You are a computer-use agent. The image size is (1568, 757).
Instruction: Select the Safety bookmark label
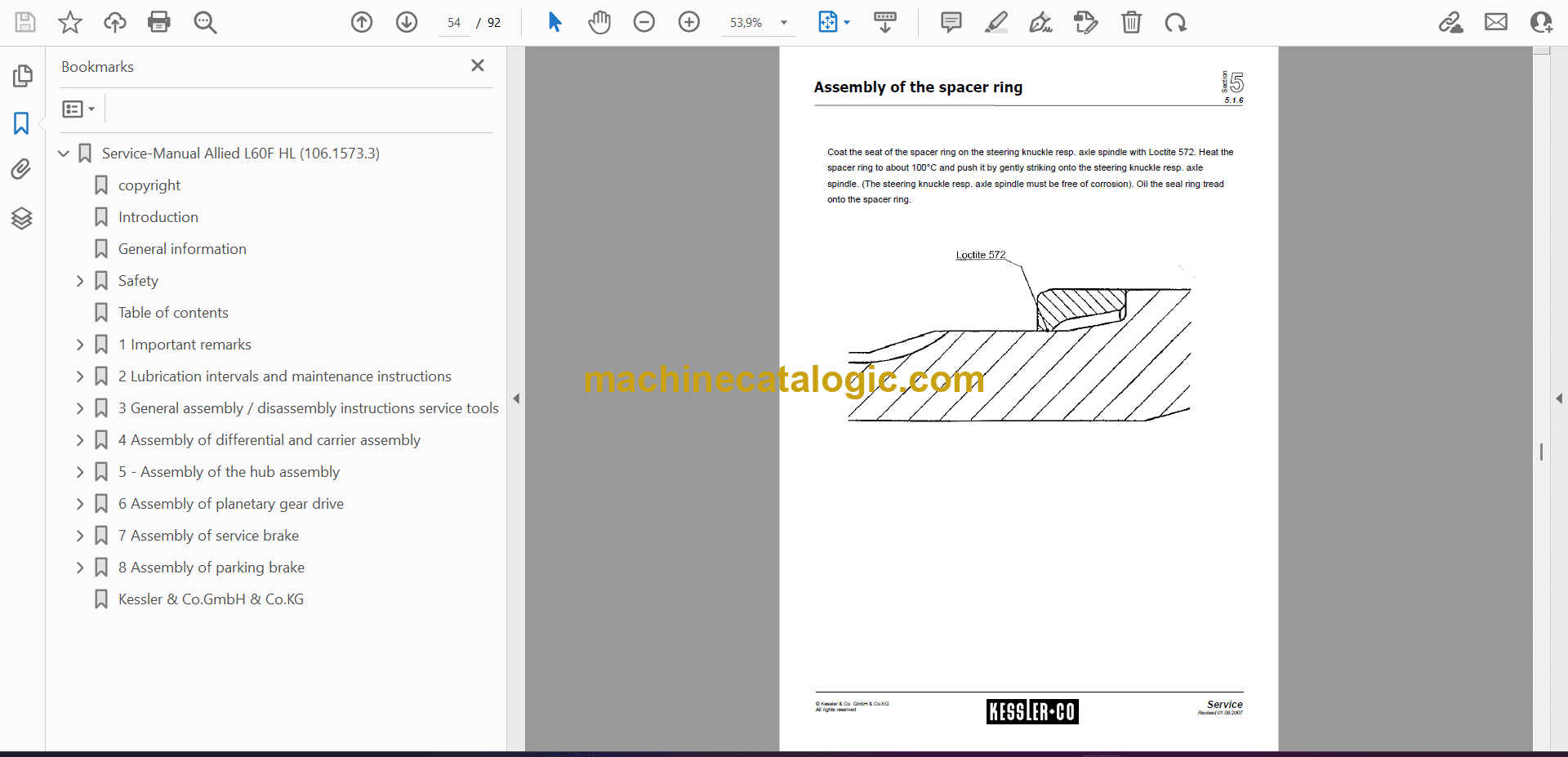pyautogui.click(x=138, y=281)
